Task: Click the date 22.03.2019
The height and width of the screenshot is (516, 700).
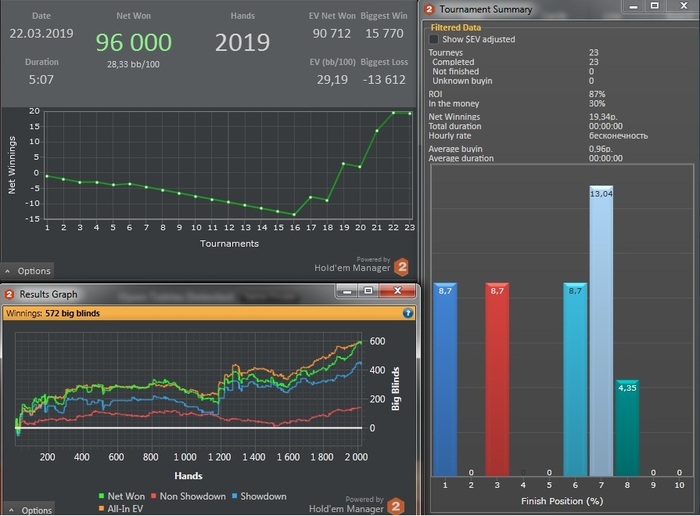Action: point(42,33)
